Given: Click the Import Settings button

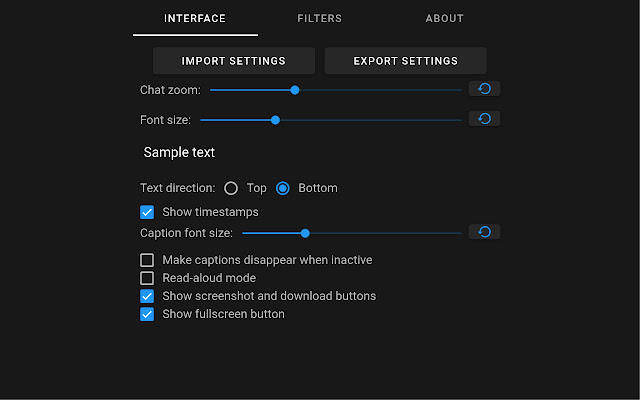Looking at the screenshot, I should pos(234,61).
